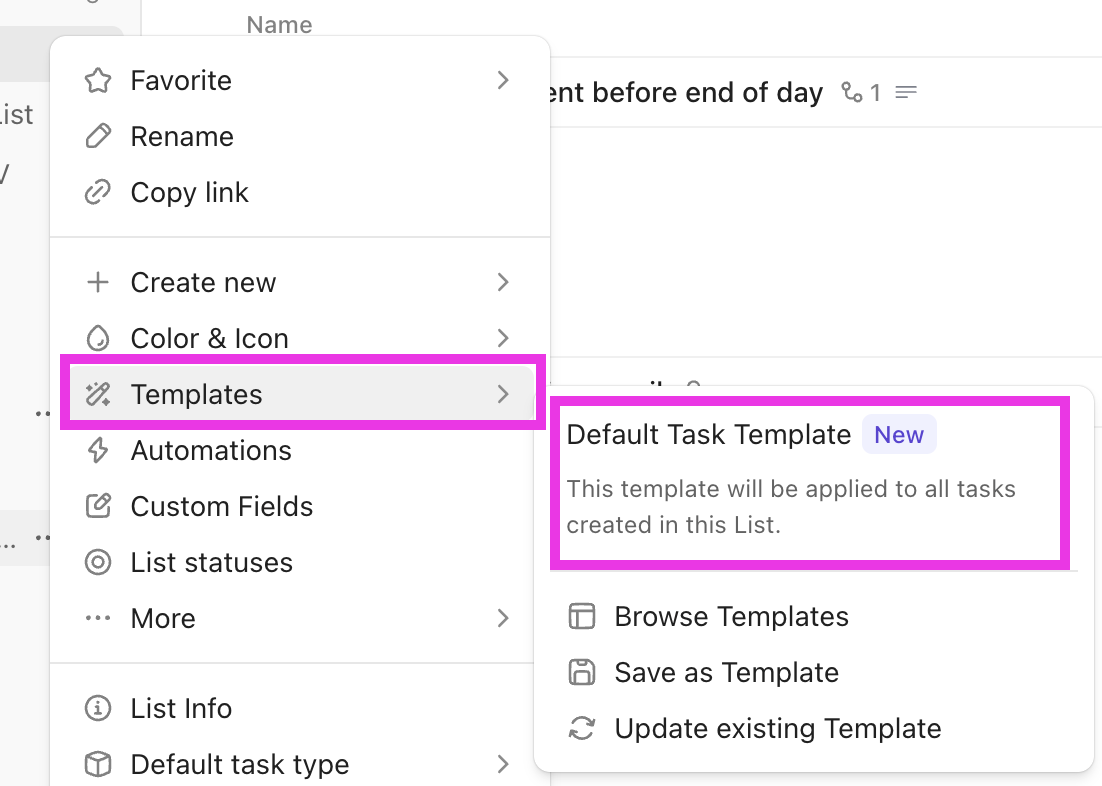Click the List Info circle icon
The height and width of the screenshot is (786, 1102).
[x=98, y=709]
